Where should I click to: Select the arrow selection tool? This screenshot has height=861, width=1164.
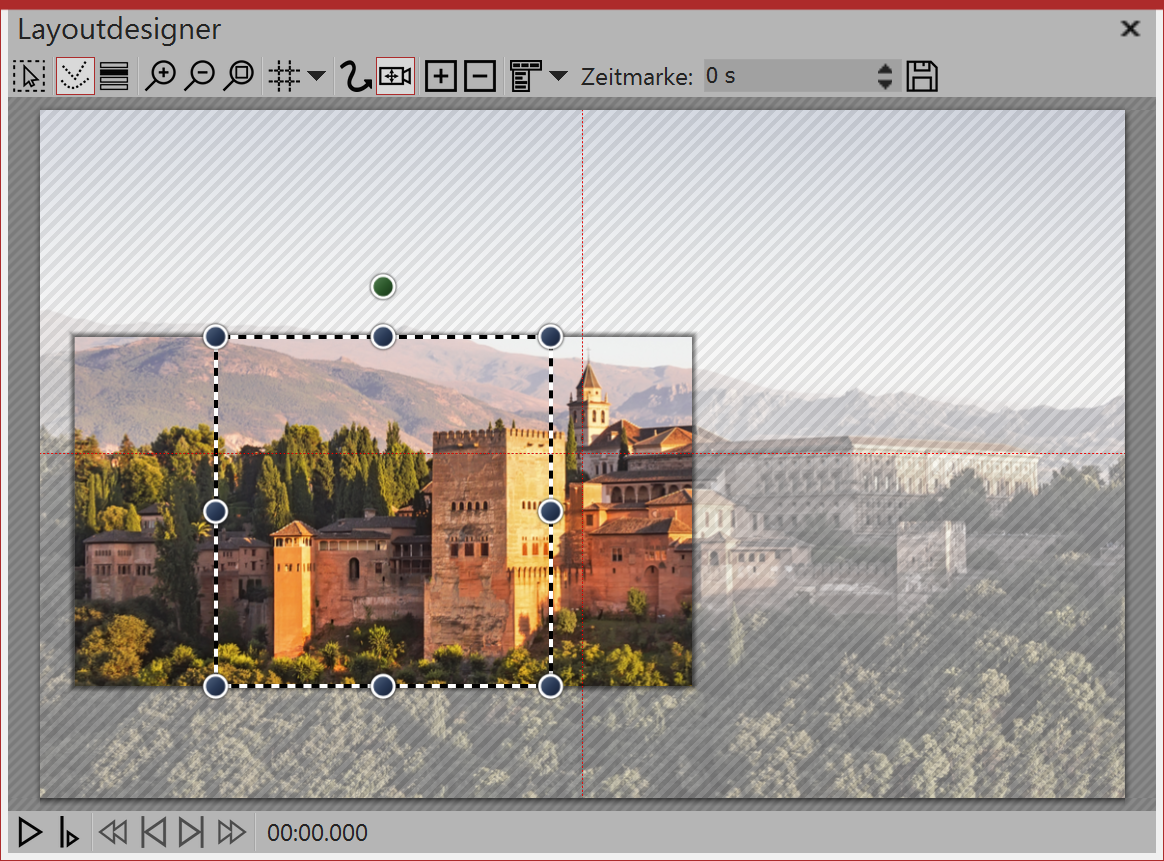pos(29,75)
